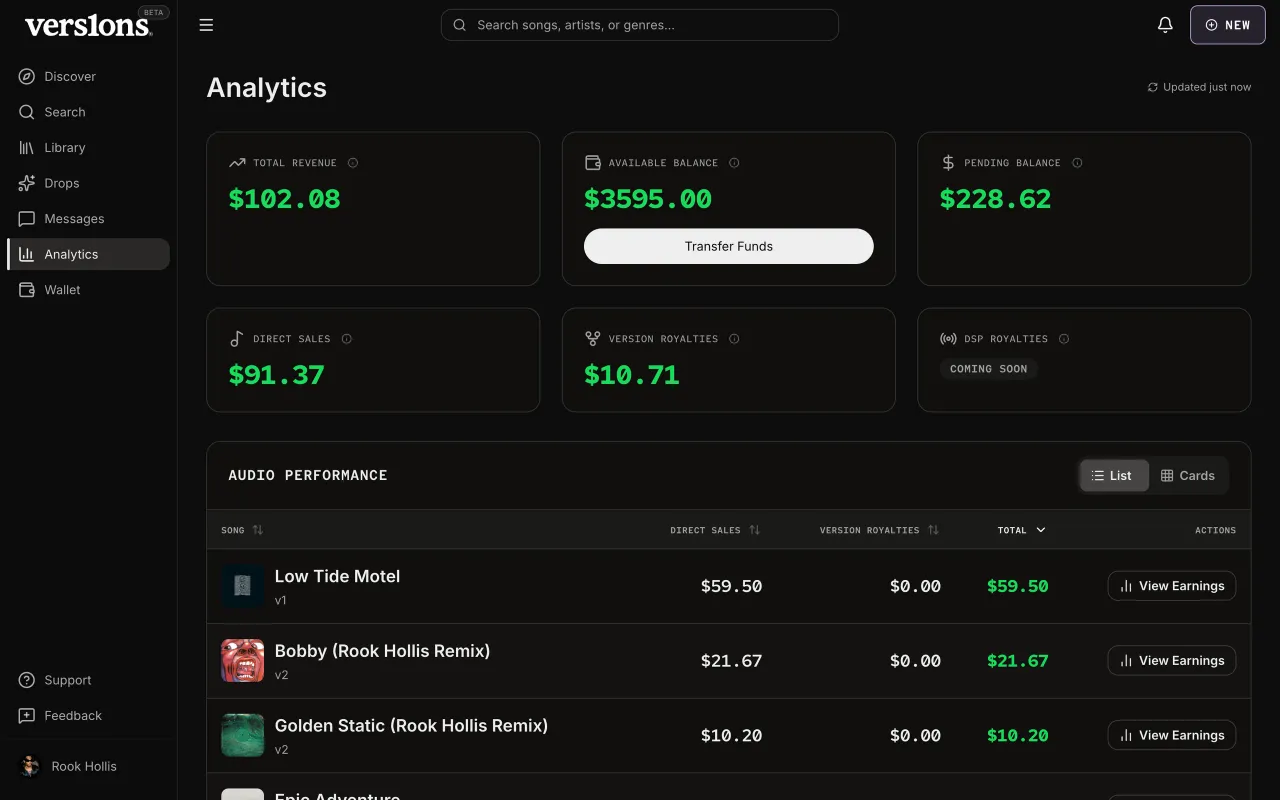Image resolution: width=1280 pixels, height=800 pixels.
Task: Open Messages in the sidebar
Action: pos(88,219)
